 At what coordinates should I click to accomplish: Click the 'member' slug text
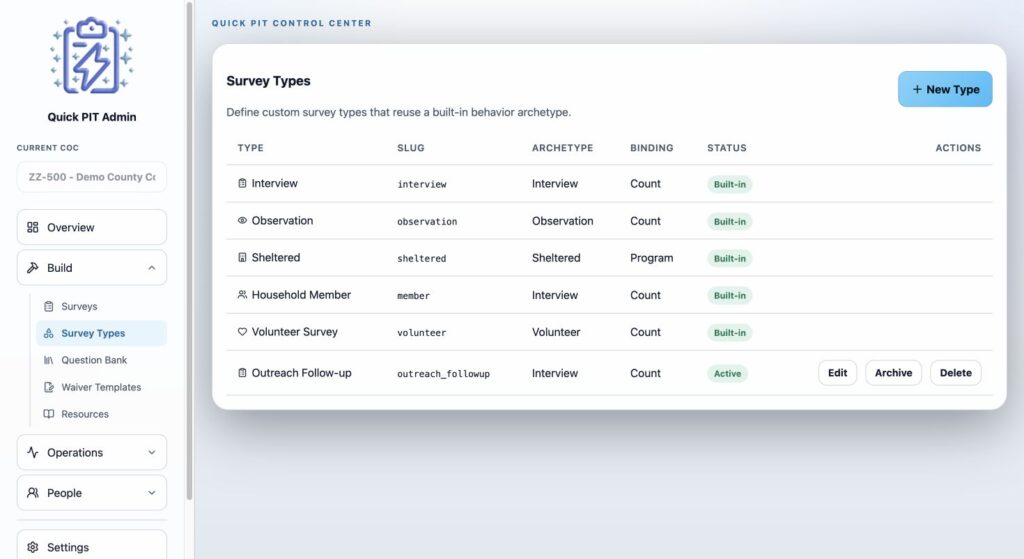pyautogui.click(x=413, y=296)
